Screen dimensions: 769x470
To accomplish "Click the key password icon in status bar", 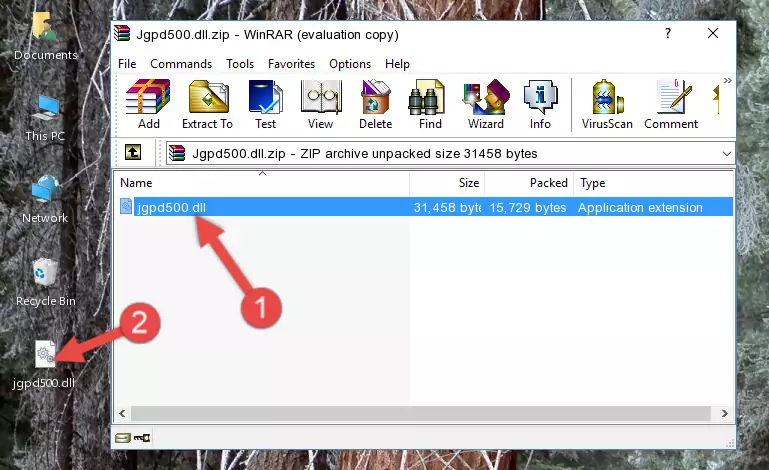I will pyautogui.click(x=142, y=438).
